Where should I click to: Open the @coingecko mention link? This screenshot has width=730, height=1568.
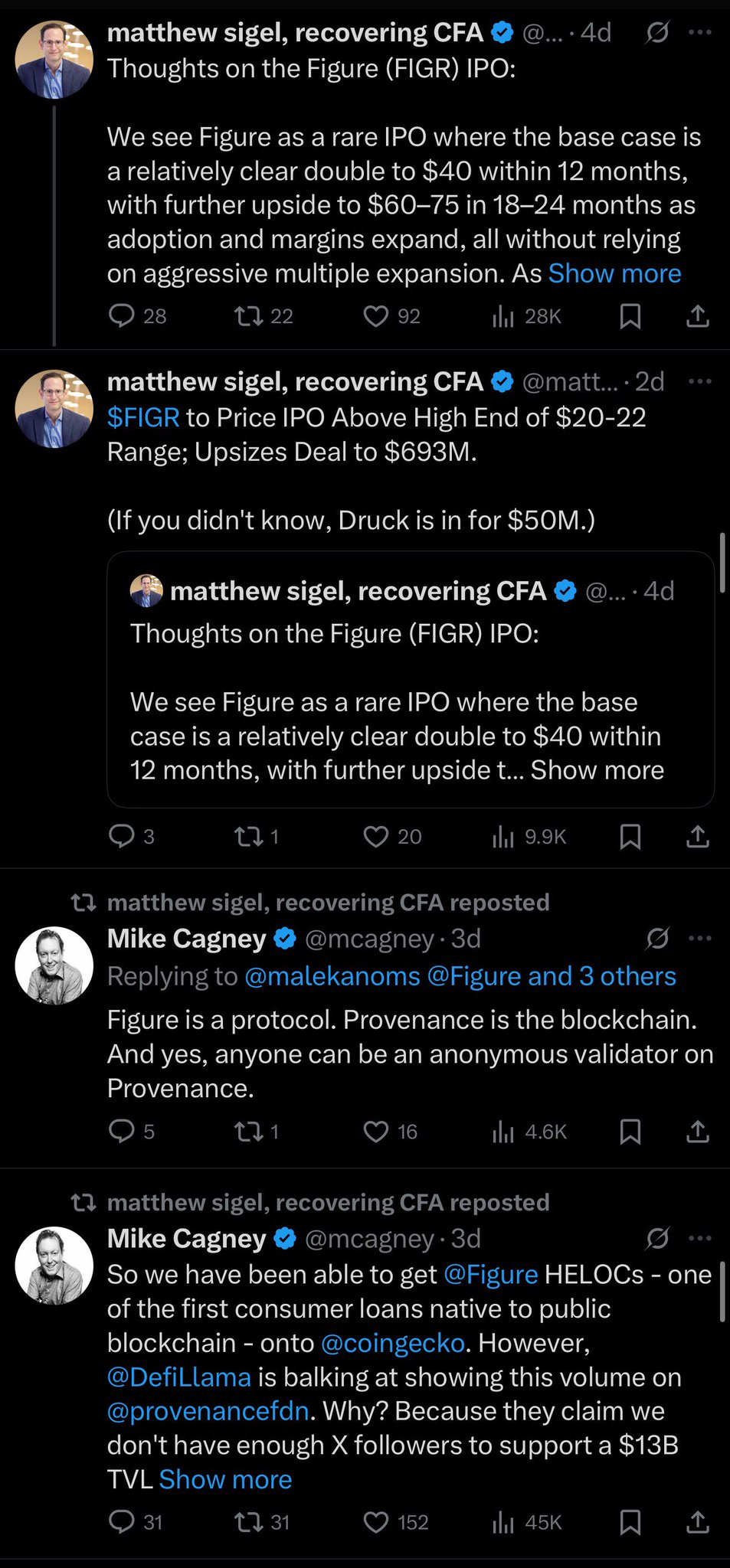pyautogui.click(x=393, y=1343)
